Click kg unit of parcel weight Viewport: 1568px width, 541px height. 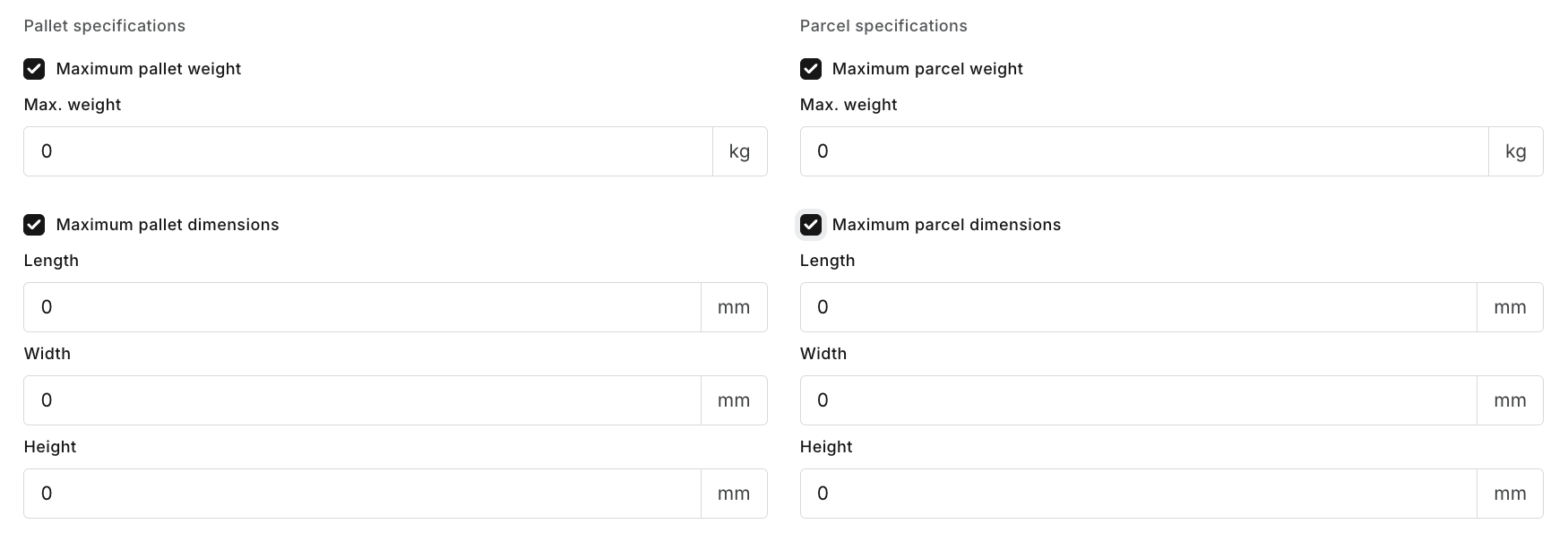(x=1515, y=151)
